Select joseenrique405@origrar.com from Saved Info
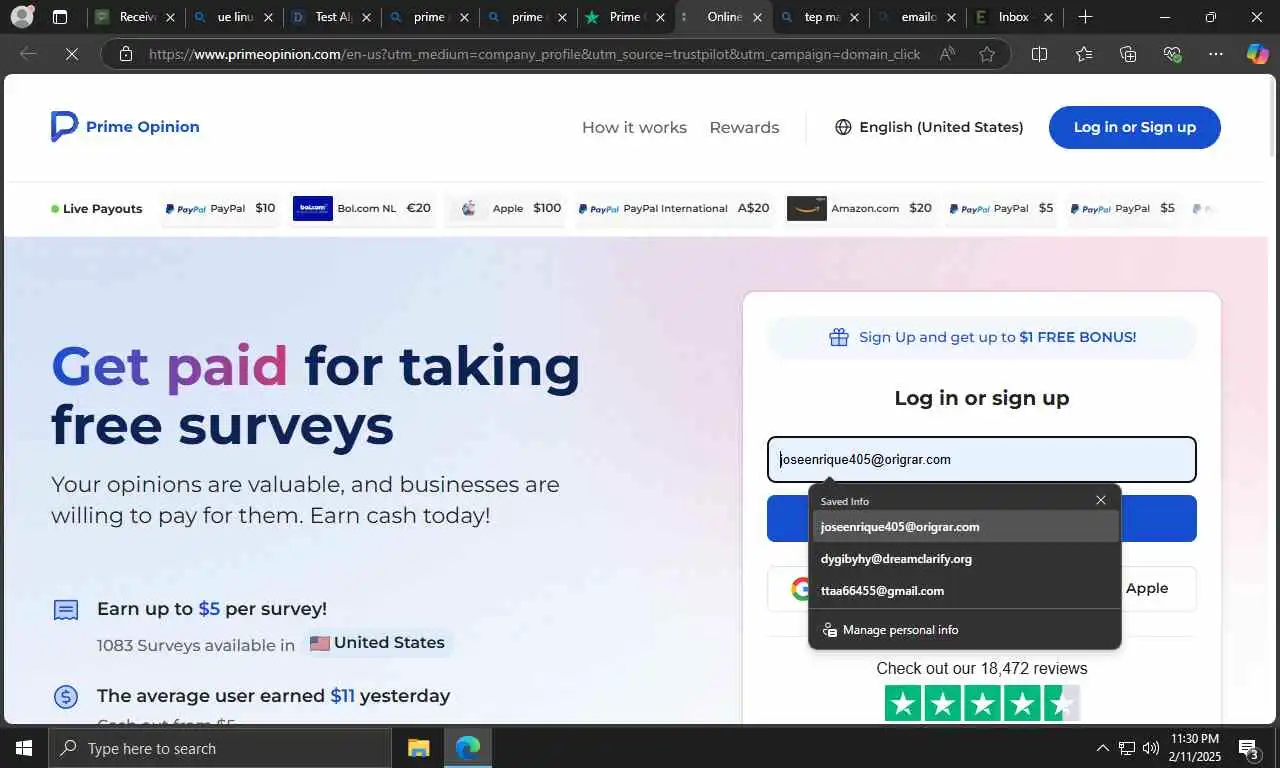The height and width of the screenshot is (768, 1280). pyautogui.click(x=965, y=526)
